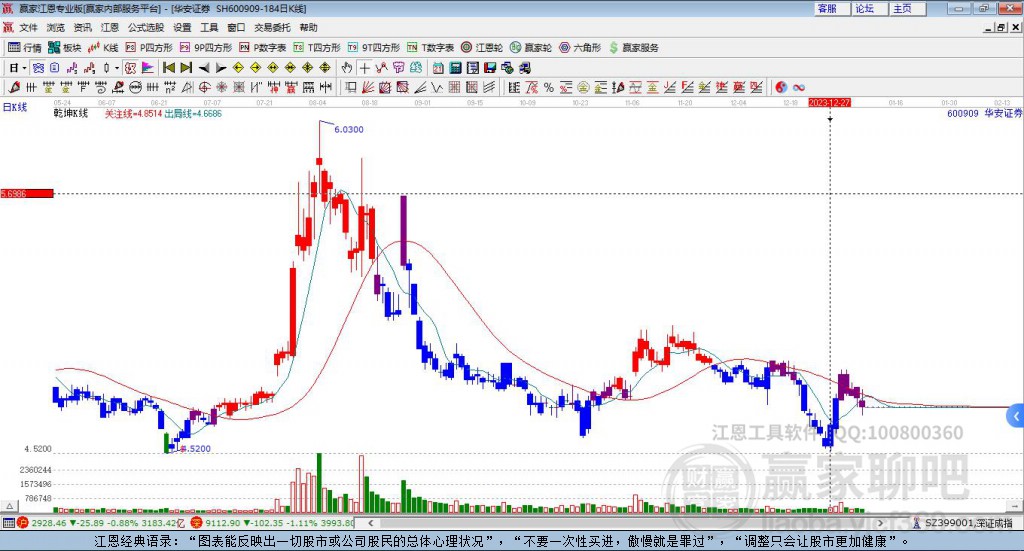Image resolution: width=1024 pixels, height=551 pixels.
Task: Click the yin-yang taiji icon
Action: [x=781, y=87]
